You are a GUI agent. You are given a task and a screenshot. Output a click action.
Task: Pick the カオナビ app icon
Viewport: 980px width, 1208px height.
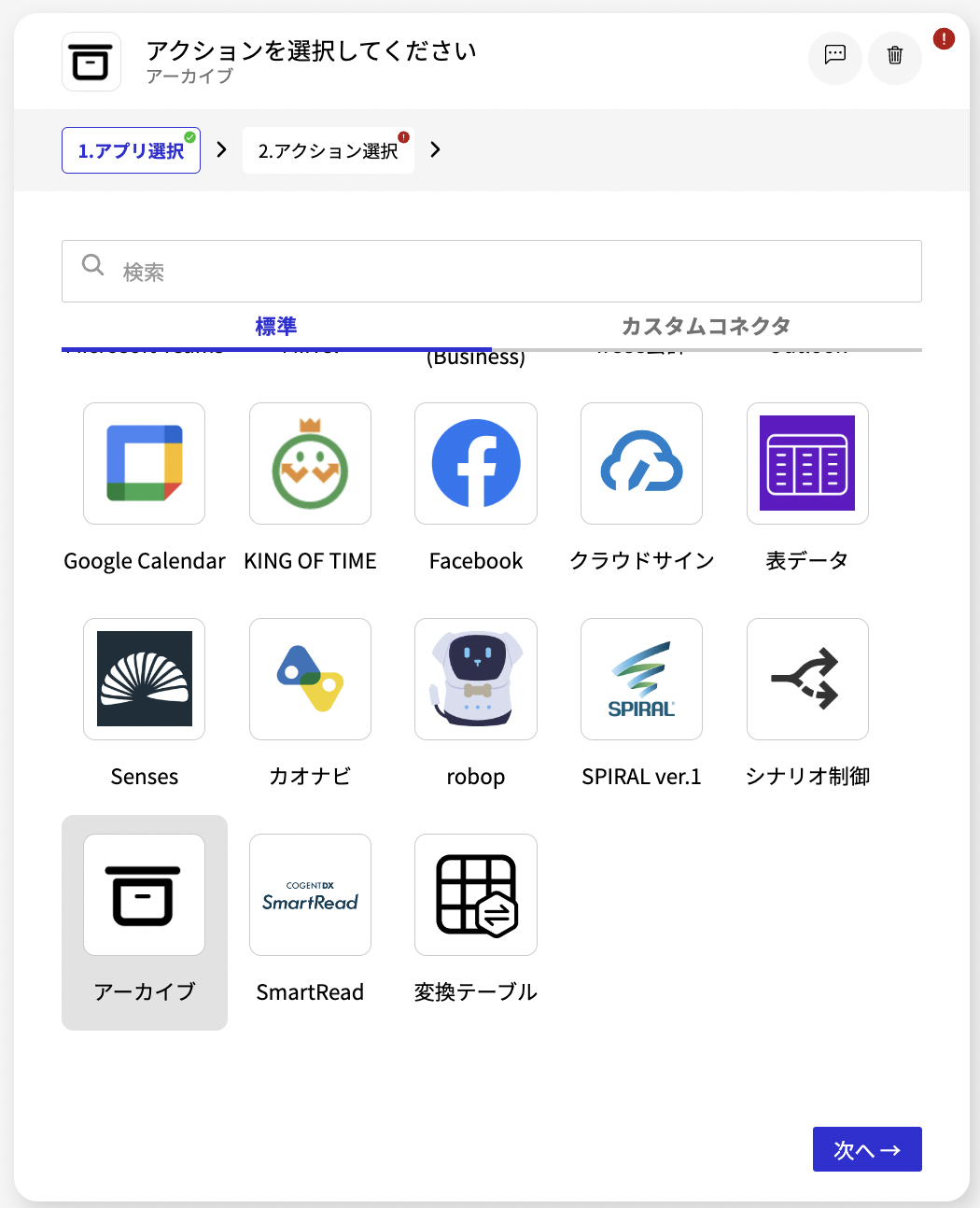[310, 679]
